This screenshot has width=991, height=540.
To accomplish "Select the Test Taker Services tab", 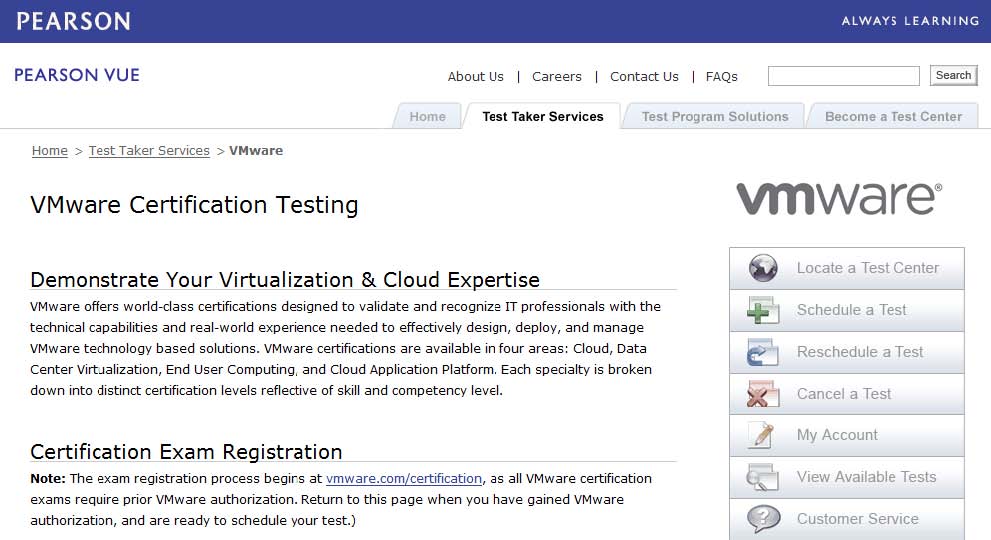I will click(x=542, y=117).
